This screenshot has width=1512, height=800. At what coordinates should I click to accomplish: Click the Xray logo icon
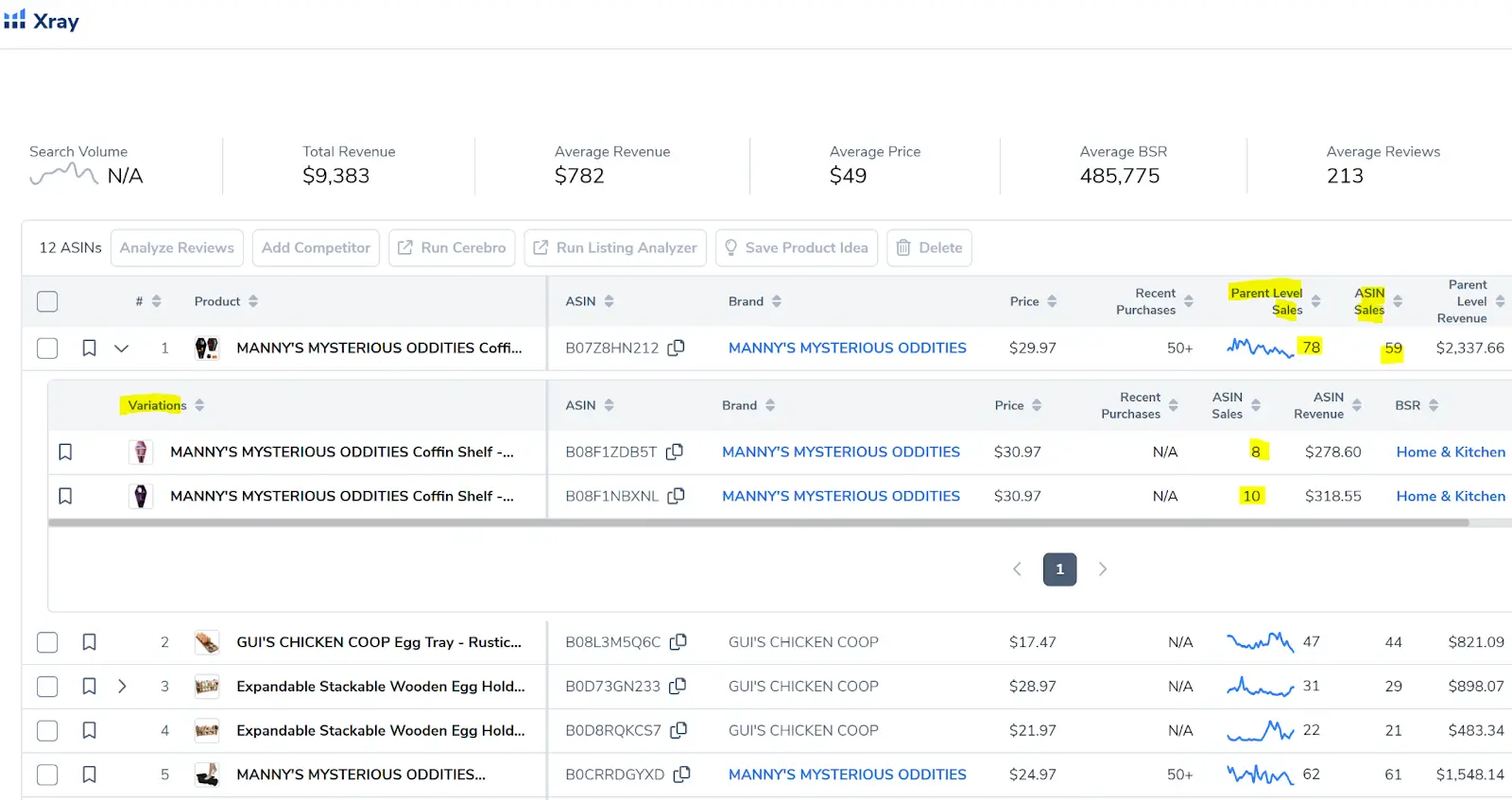click(x=14, y=20)
